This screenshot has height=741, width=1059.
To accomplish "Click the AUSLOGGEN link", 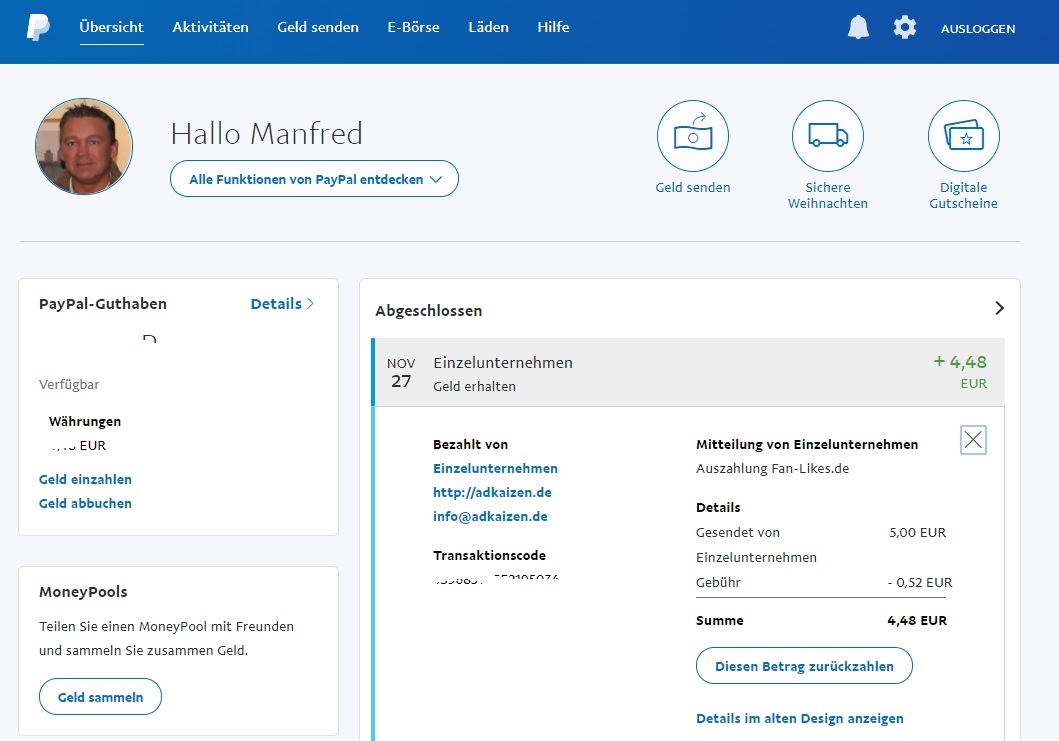I will (x=977, y=29).
